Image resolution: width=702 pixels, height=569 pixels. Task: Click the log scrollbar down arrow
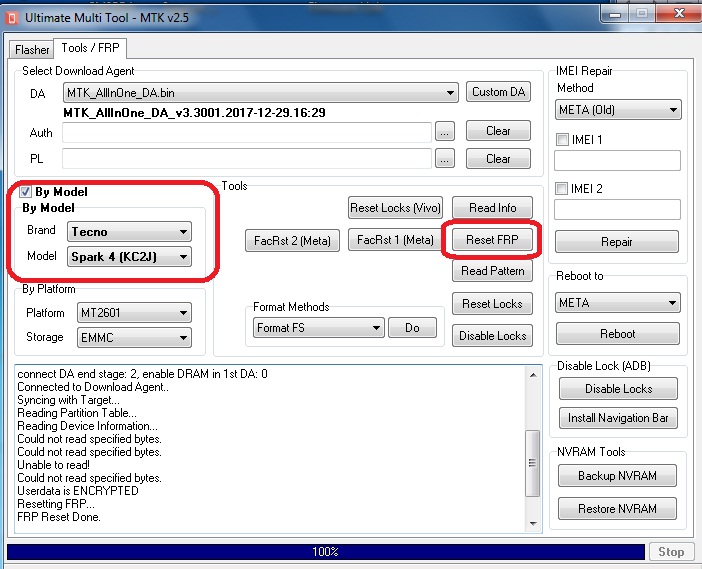tap(533, 524)
